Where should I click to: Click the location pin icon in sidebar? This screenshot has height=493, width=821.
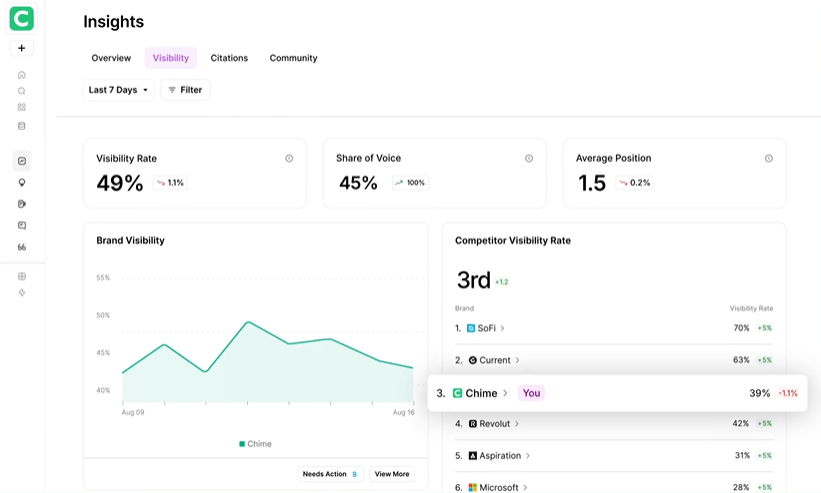(21, 183)
